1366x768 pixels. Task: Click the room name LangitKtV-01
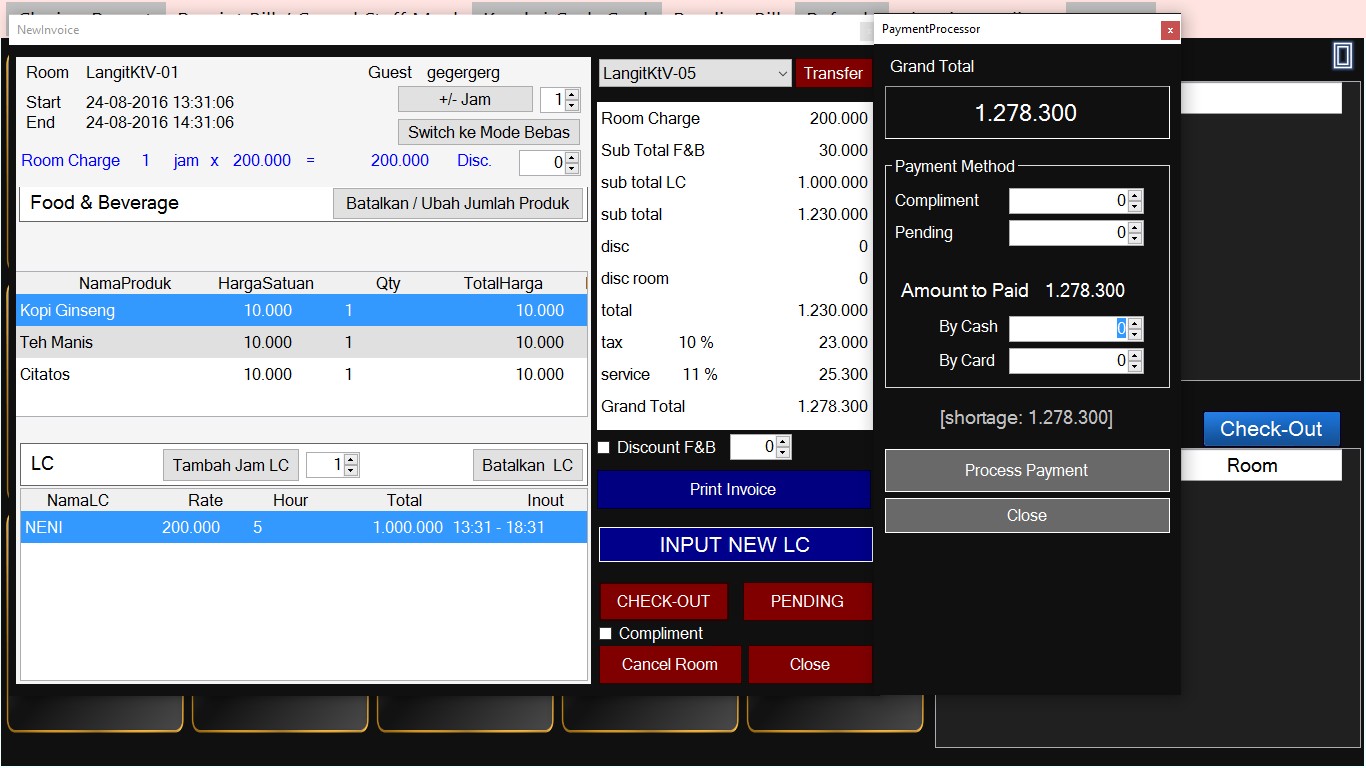(x=132, y=73)
